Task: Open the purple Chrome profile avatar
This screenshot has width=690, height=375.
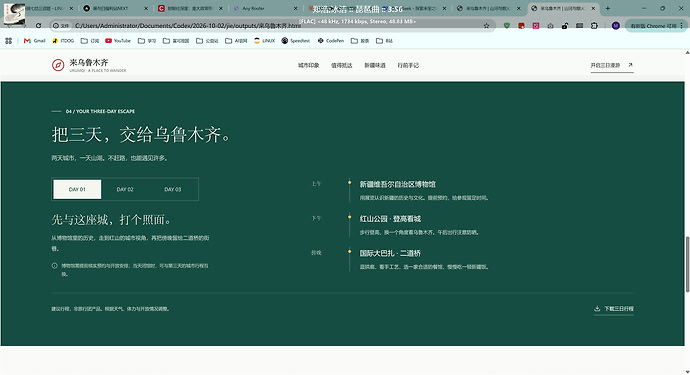Action: 616,26
